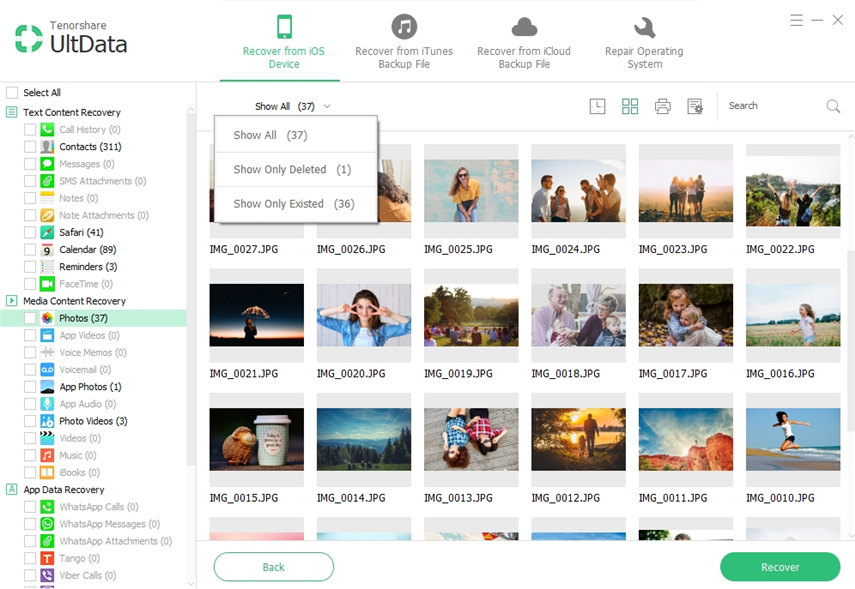Select thumbnail IMG_0015.JPG coffee cup photo
This screenshot has height=589, width=855.
(257, 440)
